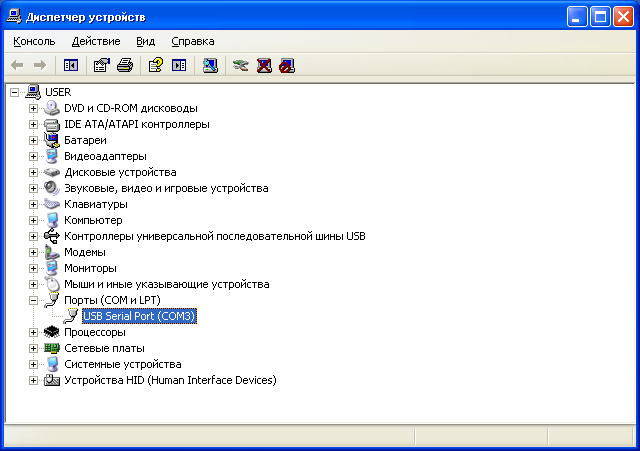Click the Модемы phone icon
The width and height of the screenshot is (640, 451).
coord(52,252)
